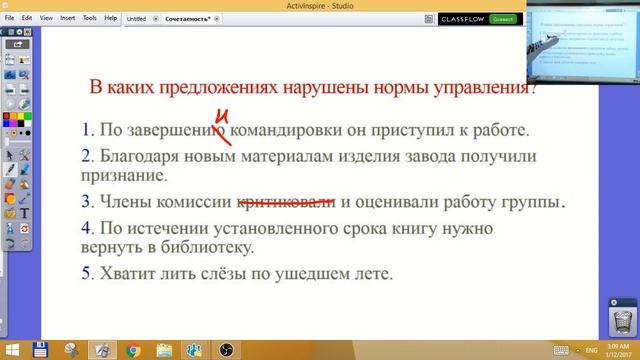Click the Clear tool icon
This screenshot has width=640, height=360.
click(10, 228)
